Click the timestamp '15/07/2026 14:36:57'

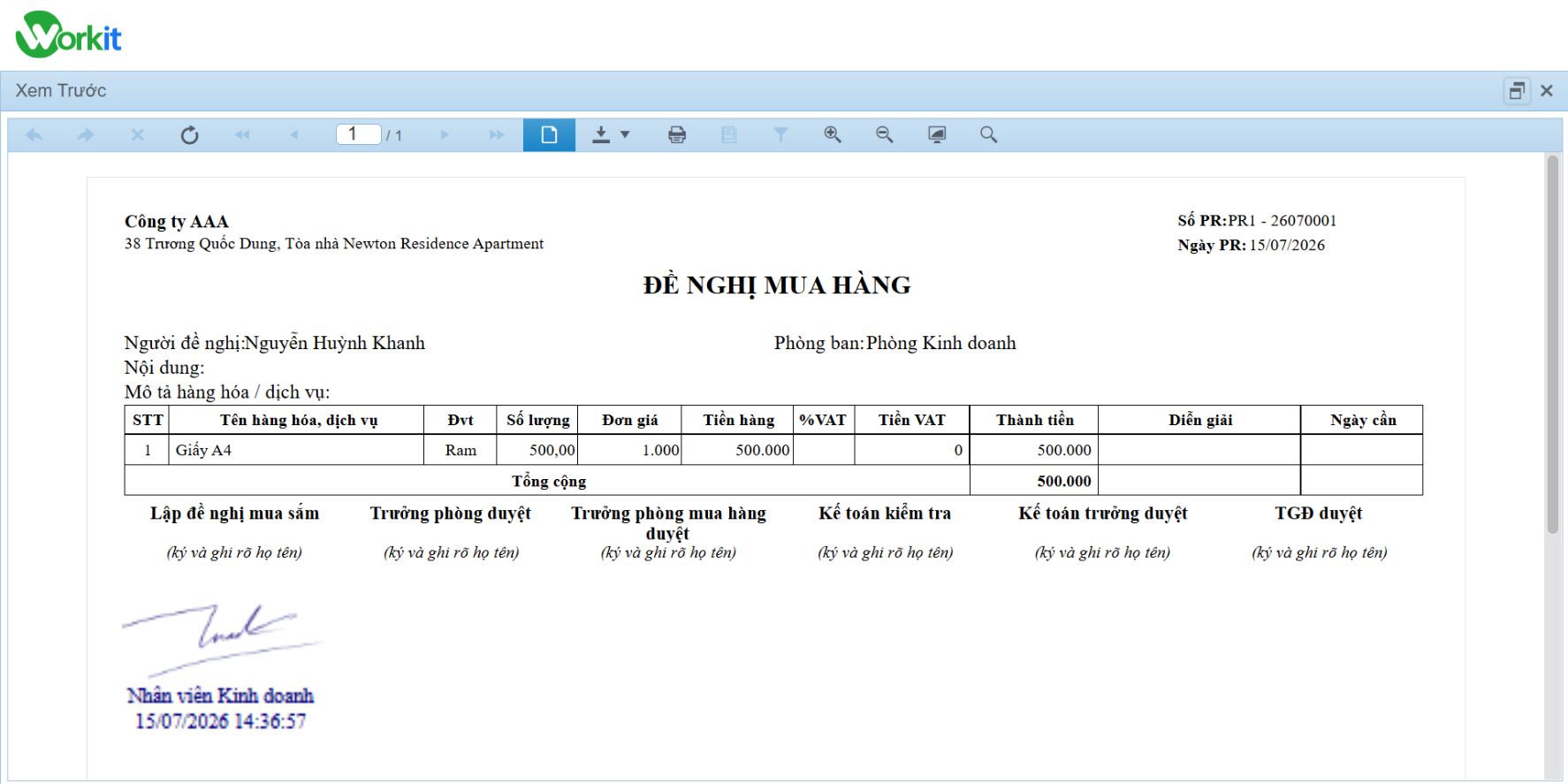coord(221,721)
